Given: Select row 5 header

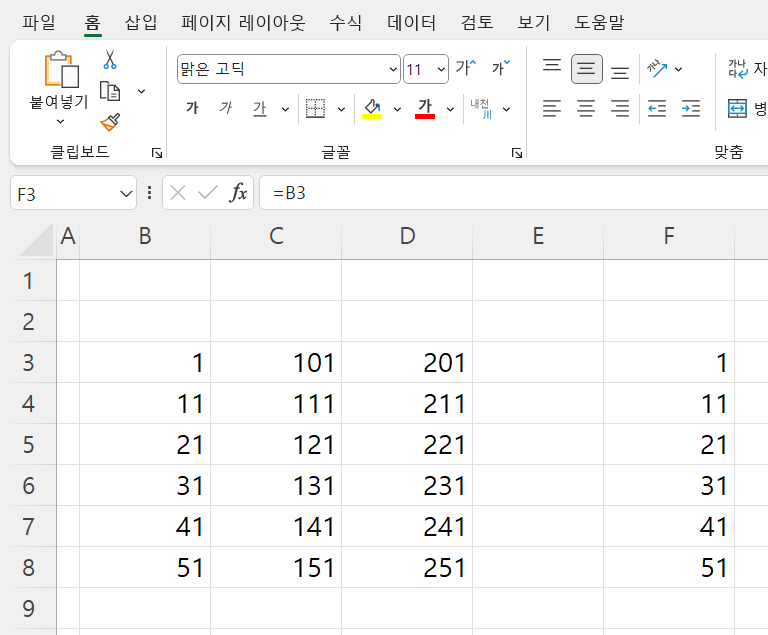Looking at the screenshot, I should click(28, 444).
